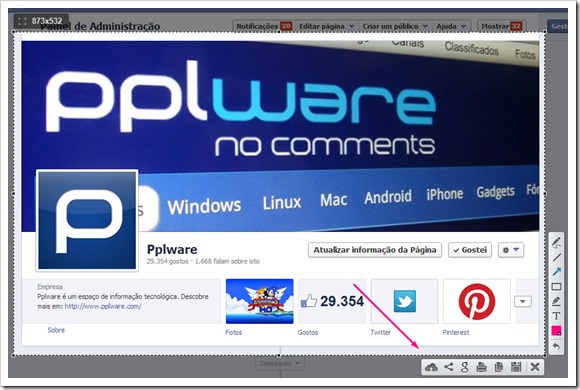Share the screenshot on social networks
Viewport: 580px width, 390px height.
449,367
